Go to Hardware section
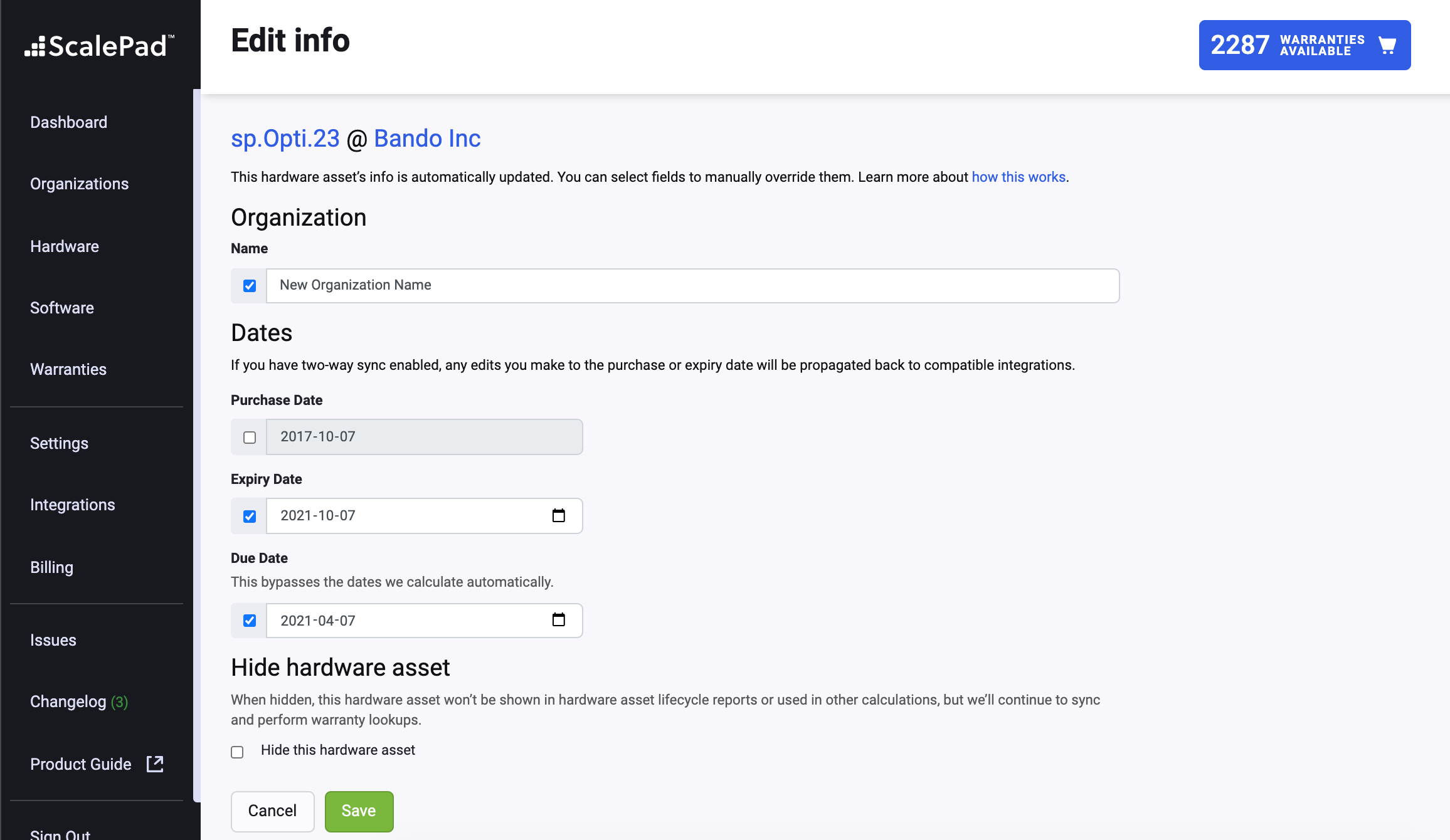The height and width of the screenshot is (840, 1450). (x=65, y=246)
